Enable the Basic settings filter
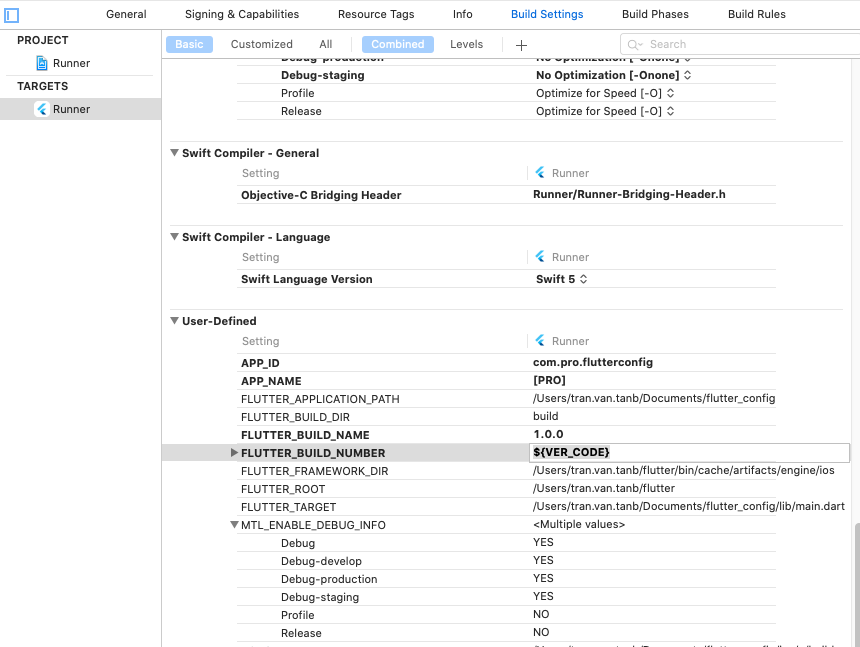The height and width of the screenshot is (647, 860). [x=189, y=45]
